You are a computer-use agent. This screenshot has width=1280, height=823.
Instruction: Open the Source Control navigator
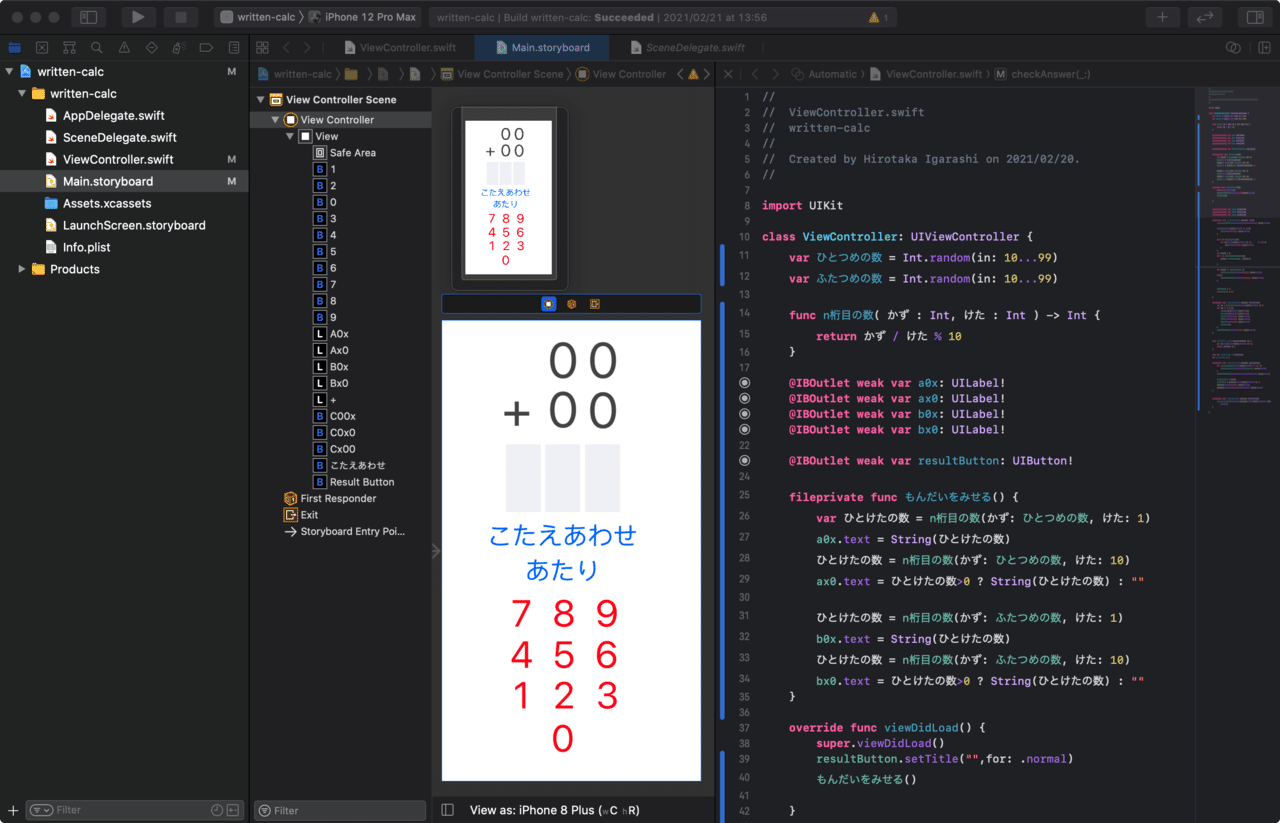point(42,47)
